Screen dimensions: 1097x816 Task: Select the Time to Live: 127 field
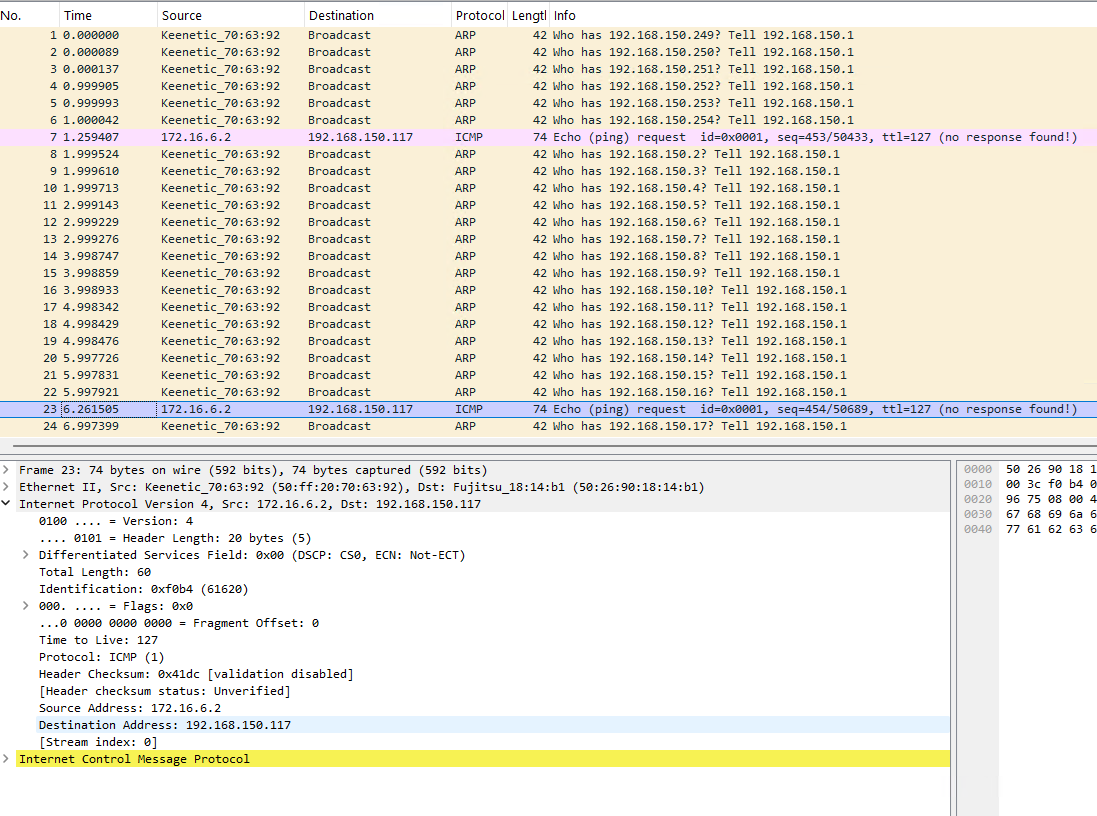coord(98,640)
